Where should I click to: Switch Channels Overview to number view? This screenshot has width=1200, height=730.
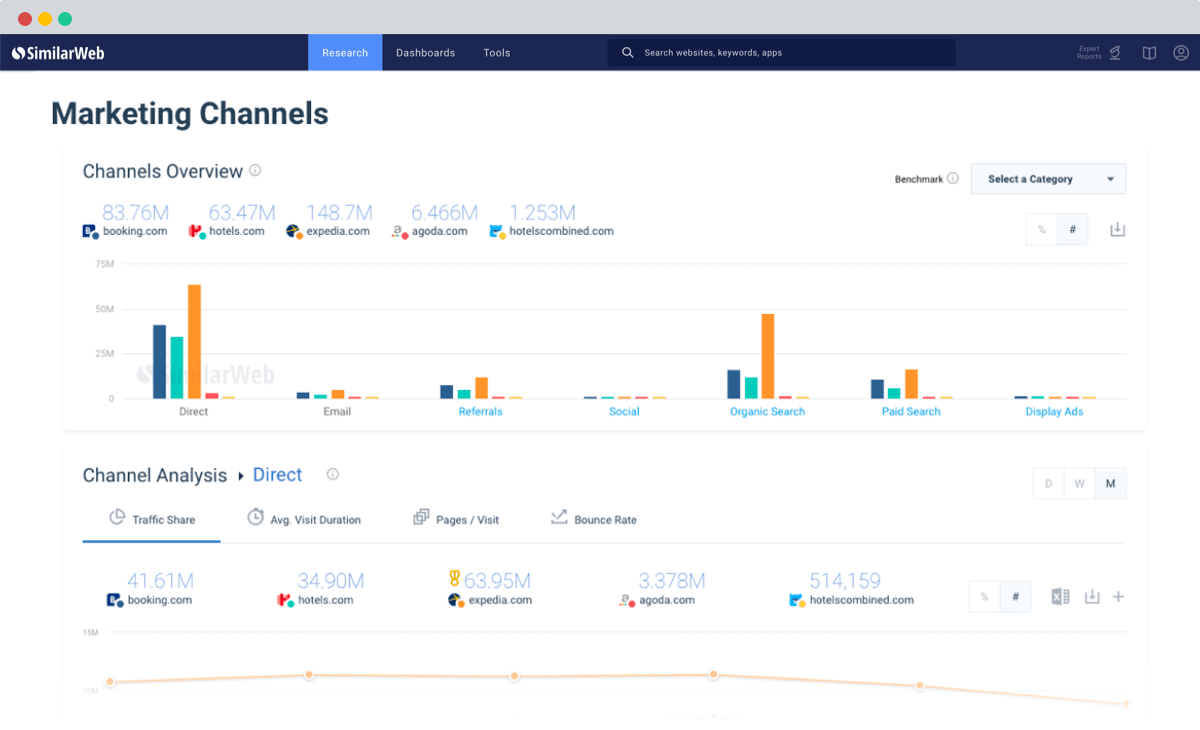1073,230
